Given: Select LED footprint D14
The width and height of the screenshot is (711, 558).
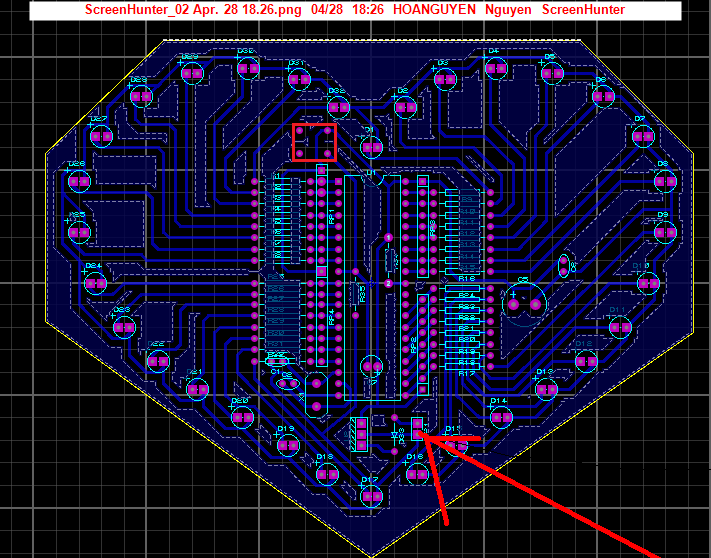Looking at the screenshot, I should [502, 418].
